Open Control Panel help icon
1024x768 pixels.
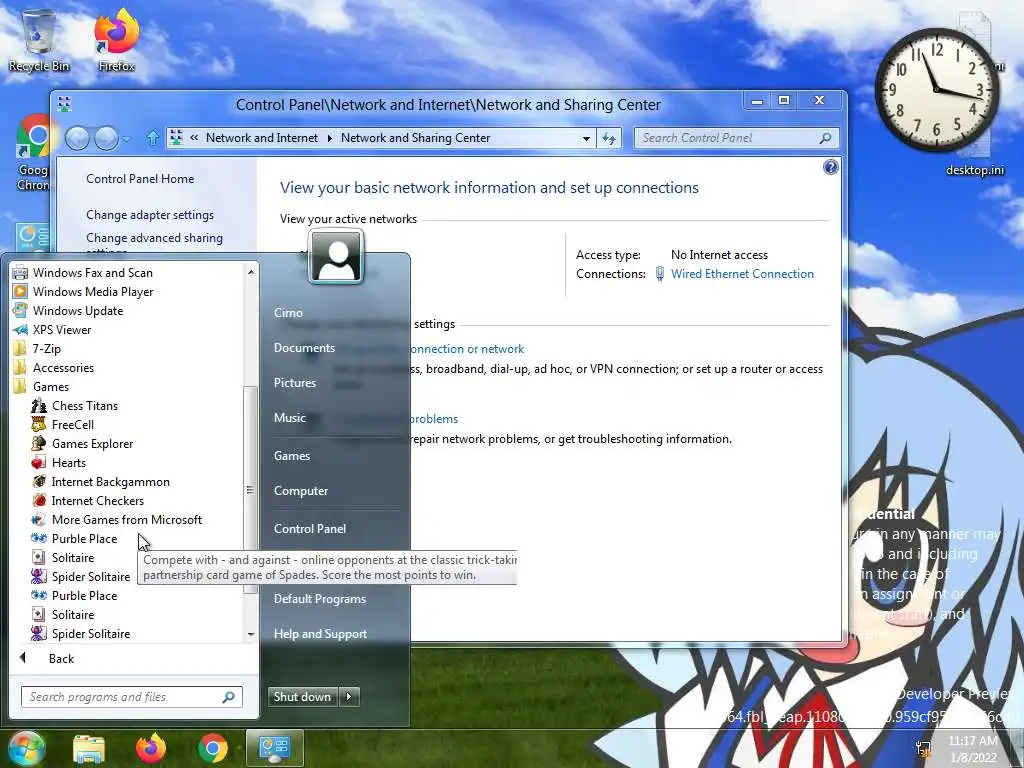pos(830,167)
